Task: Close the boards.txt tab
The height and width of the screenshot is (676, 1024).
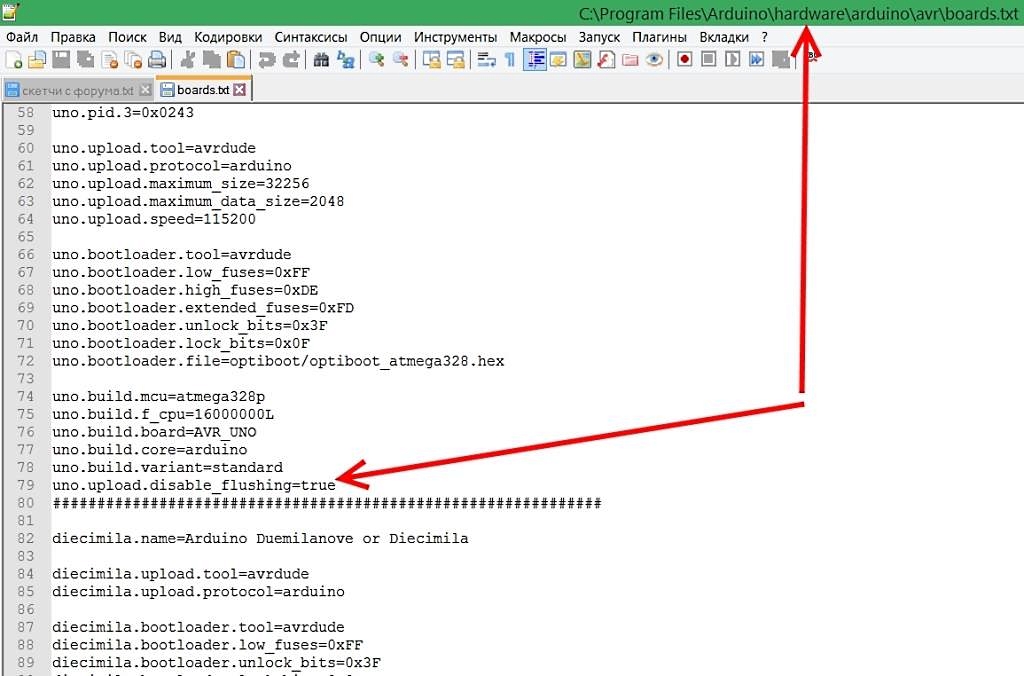Action: point(240,90)
